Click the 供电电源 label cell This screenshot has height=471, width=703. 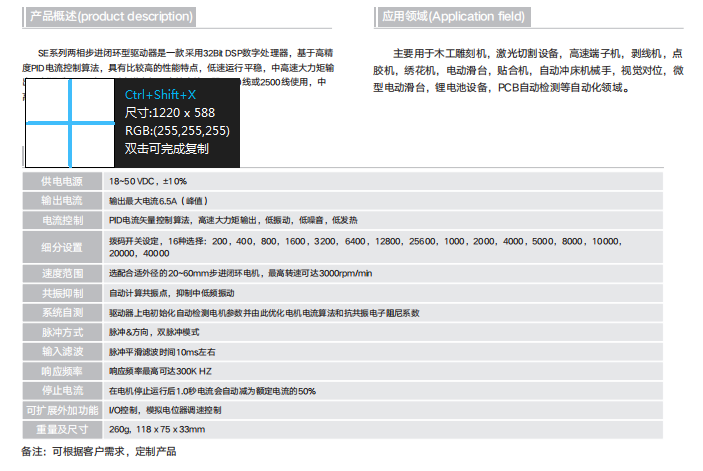pos(62,181)
